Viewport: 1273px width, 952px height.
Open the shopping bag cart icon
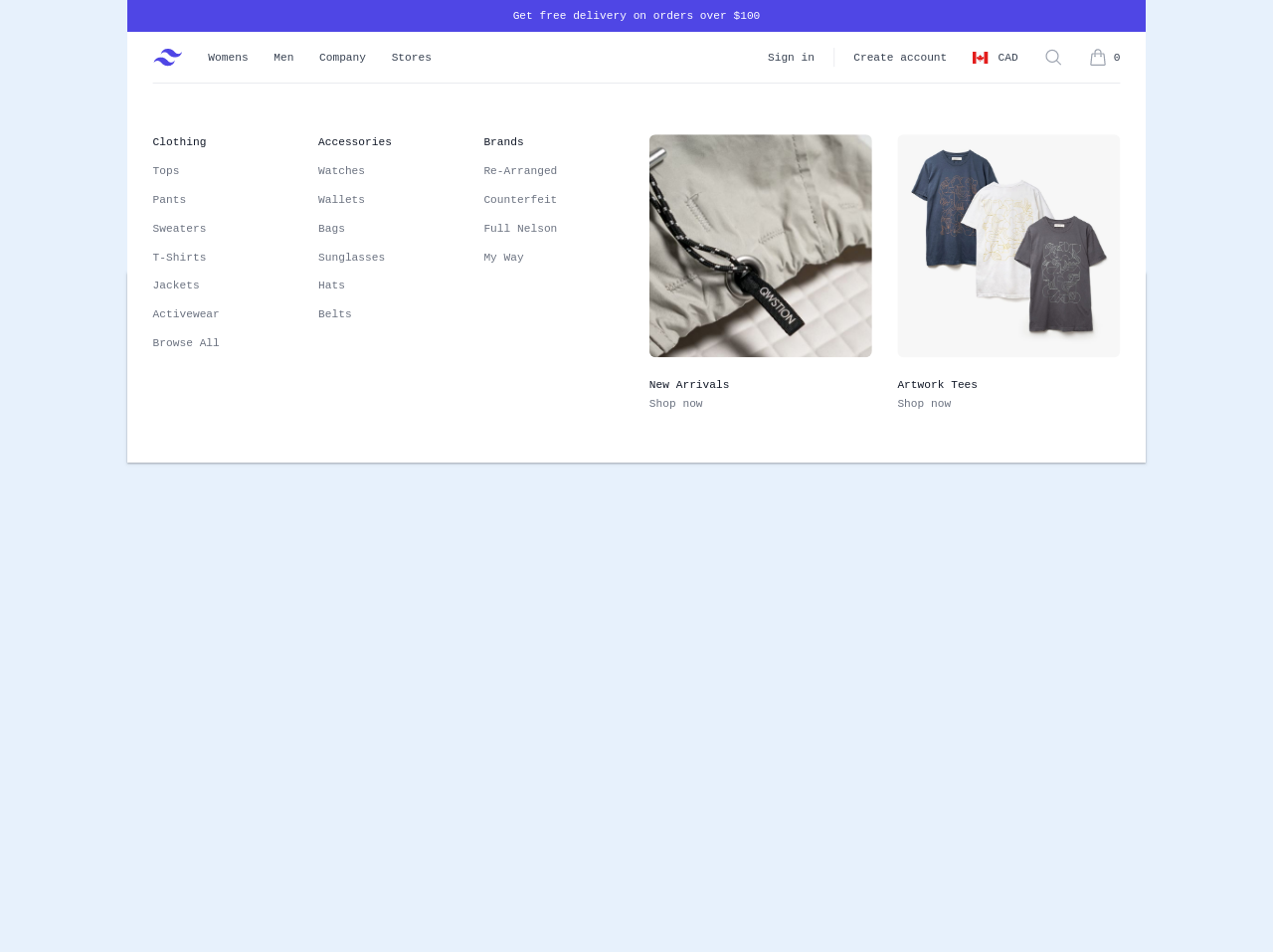coord(1098,58)
